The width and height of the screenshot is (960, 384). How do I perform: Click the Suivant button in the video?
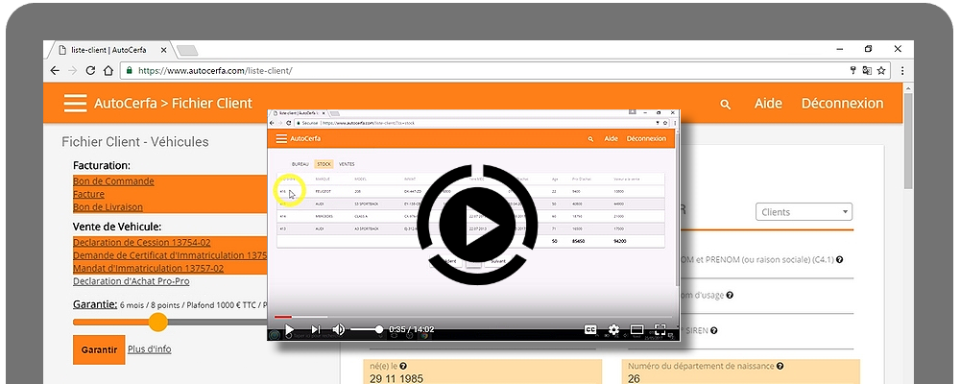[x=498, y=261]
